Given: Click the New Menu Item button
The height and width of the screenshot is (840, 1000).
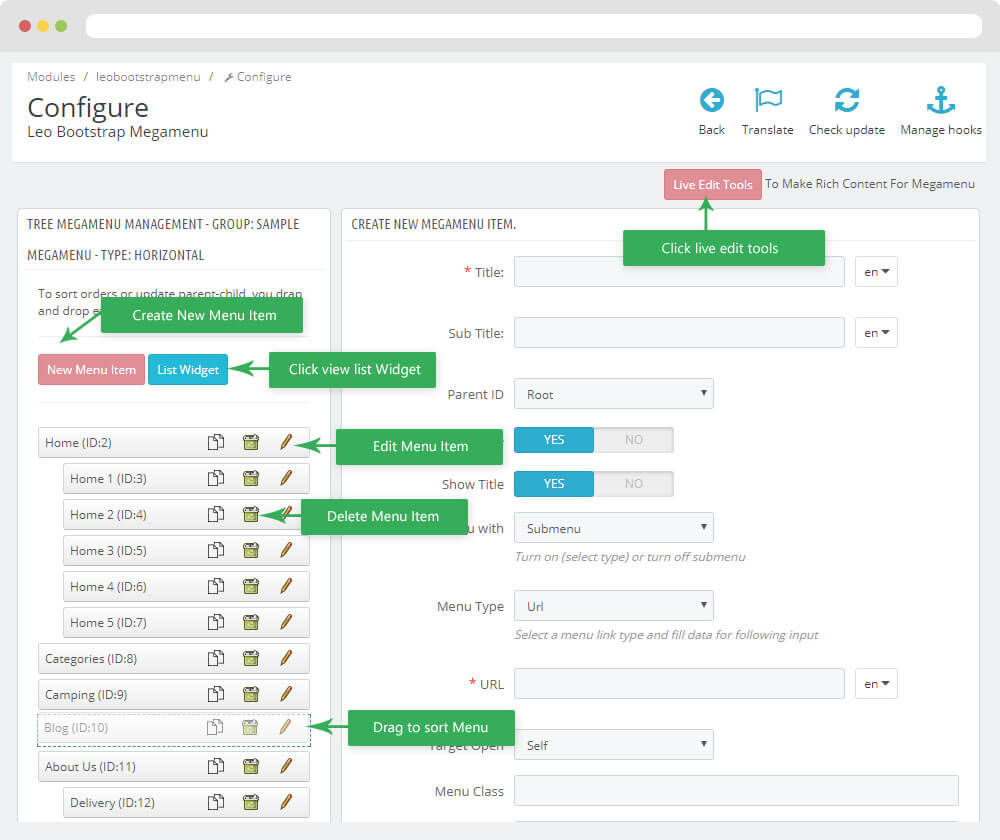Looking at the screenshot, I should (x=91, y=370).
